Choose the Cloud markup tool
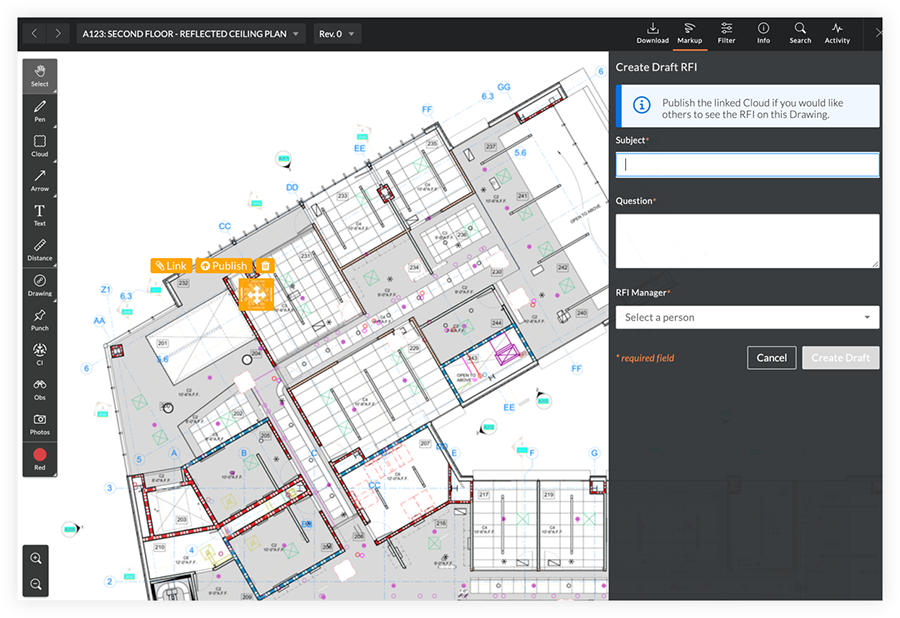900x618 pixels. 40,146
